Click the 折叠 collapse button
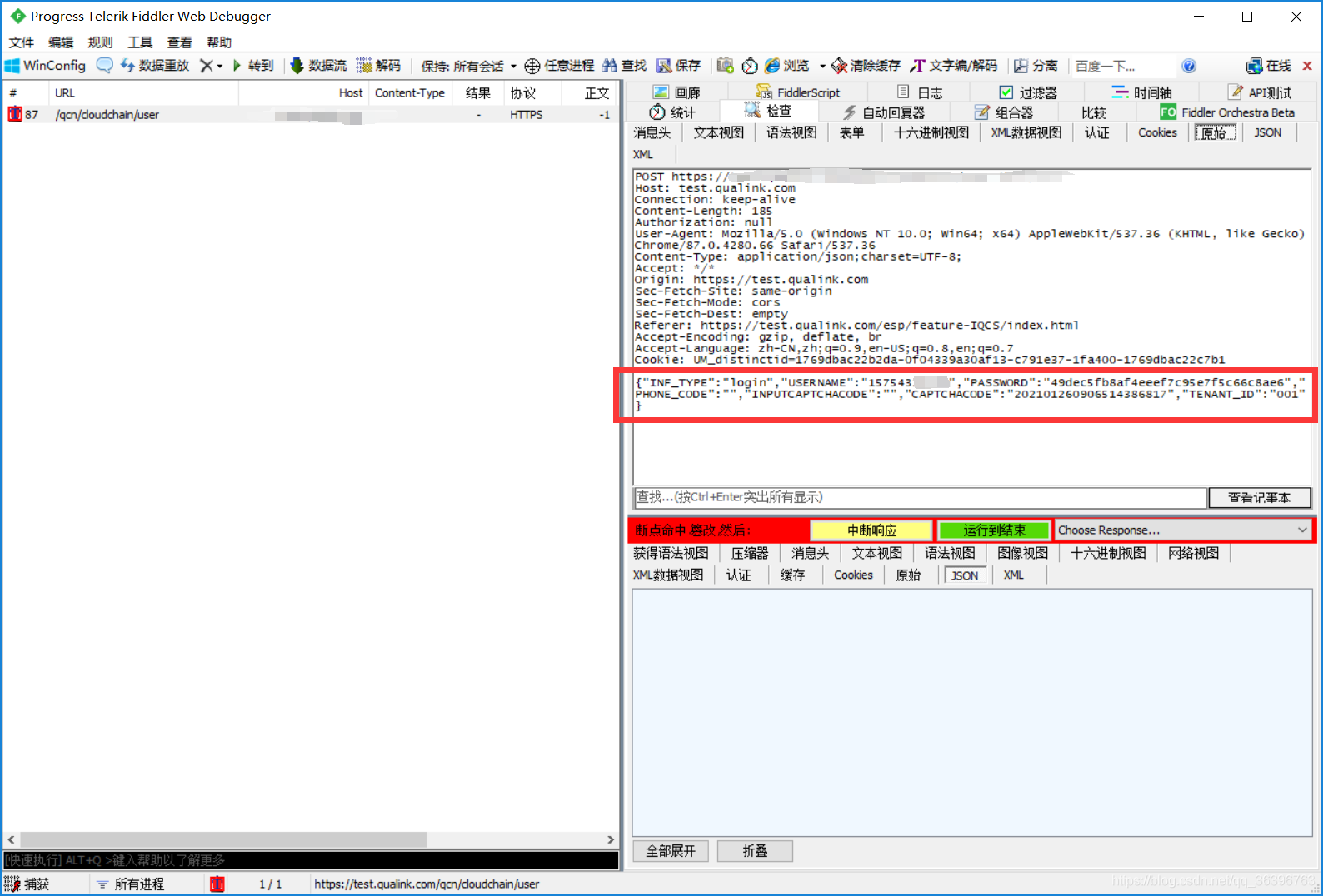 pyautogui.click(x=755, y=851)
